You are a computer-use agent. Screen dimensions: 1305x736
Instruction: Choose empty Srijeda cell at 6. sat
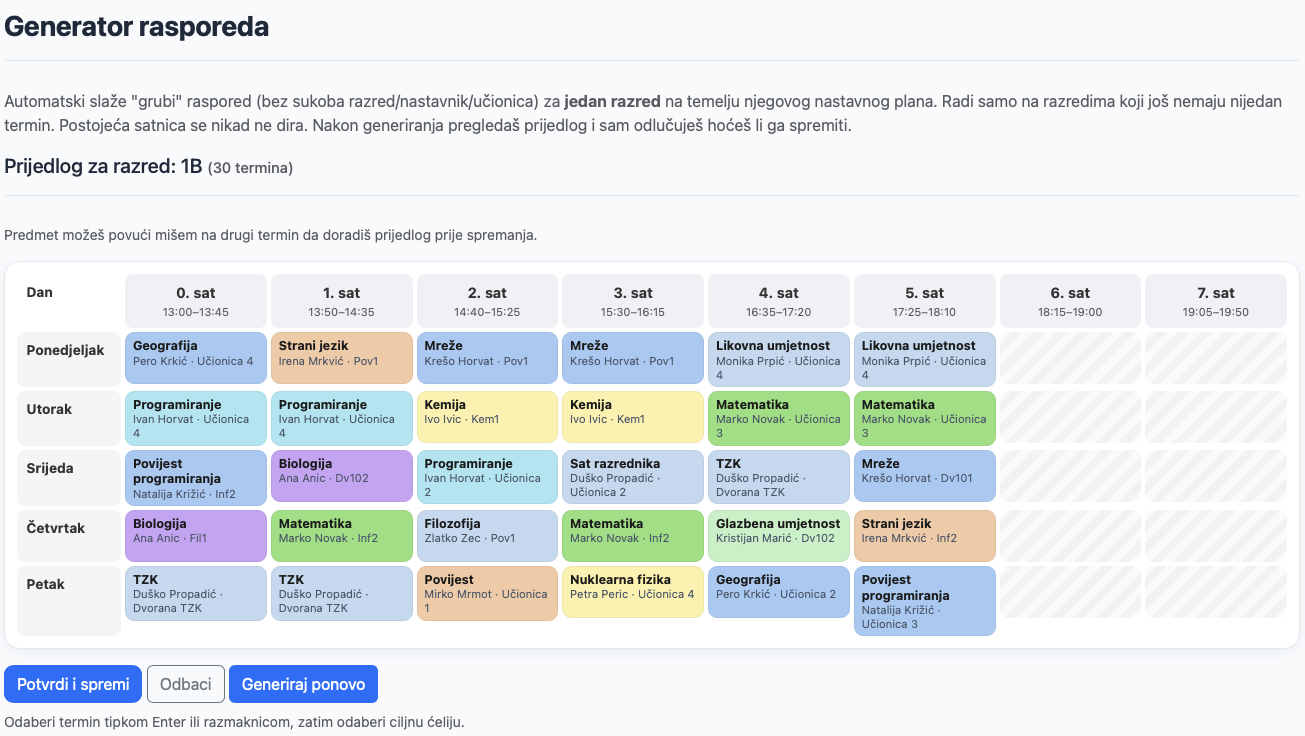click(x=1071, y=476)
